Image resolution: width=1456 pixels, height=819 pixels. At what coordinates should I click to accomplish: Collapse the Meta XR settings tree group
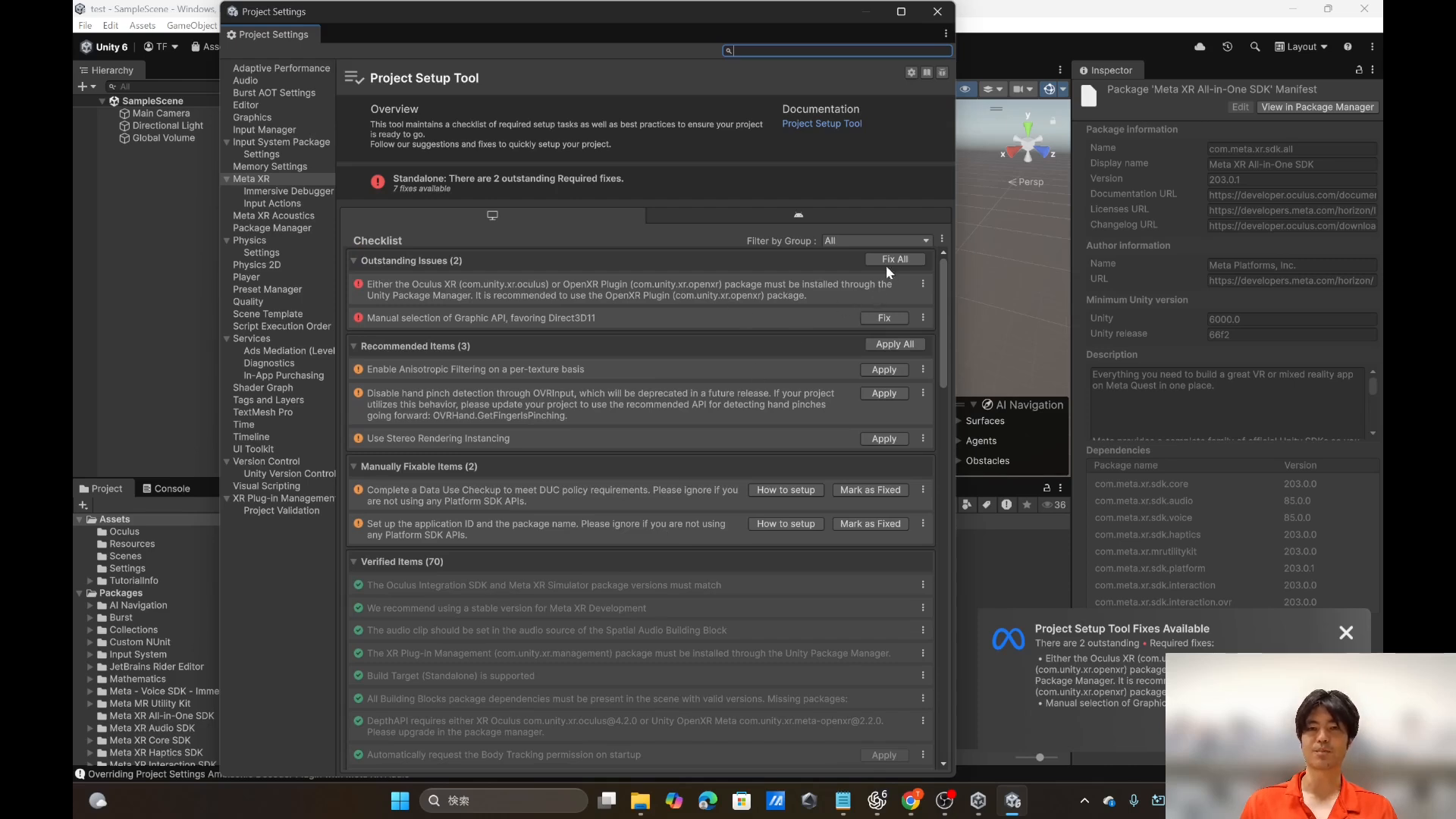tap(226, 179)
